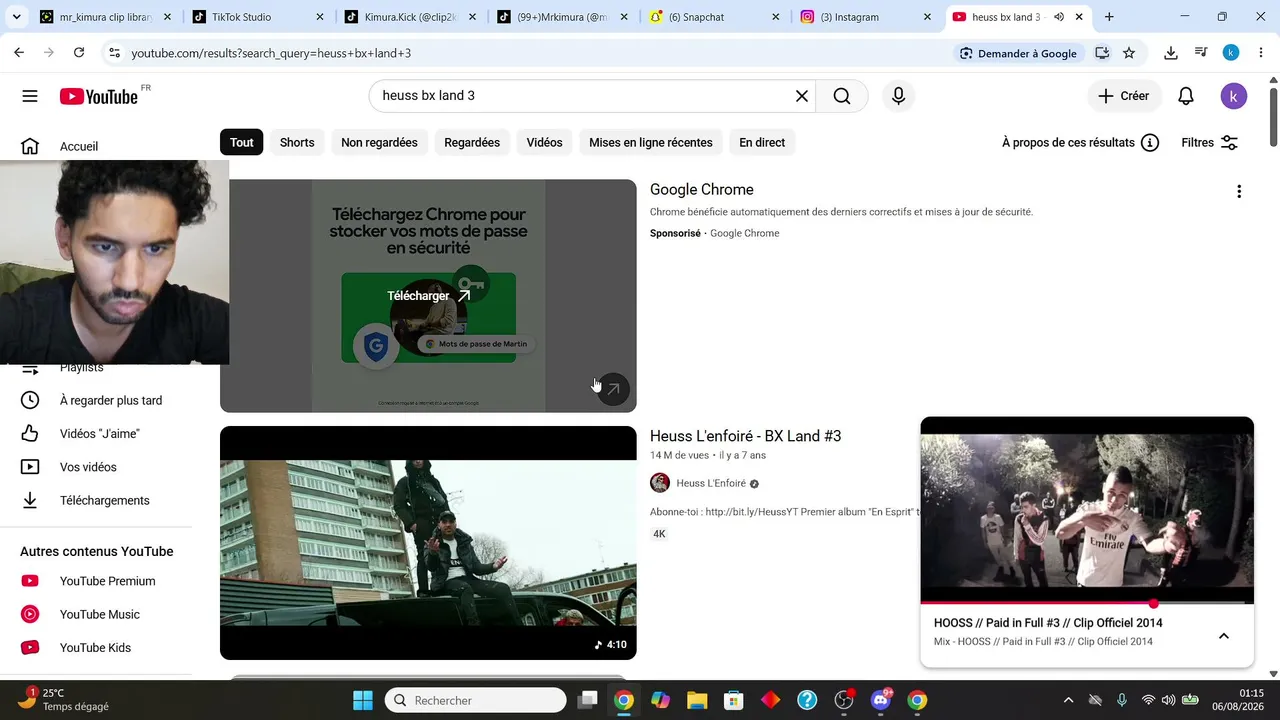The image size is (1280, 720).
Task: Open File Explorer from the taskbar
Action: 697,700
